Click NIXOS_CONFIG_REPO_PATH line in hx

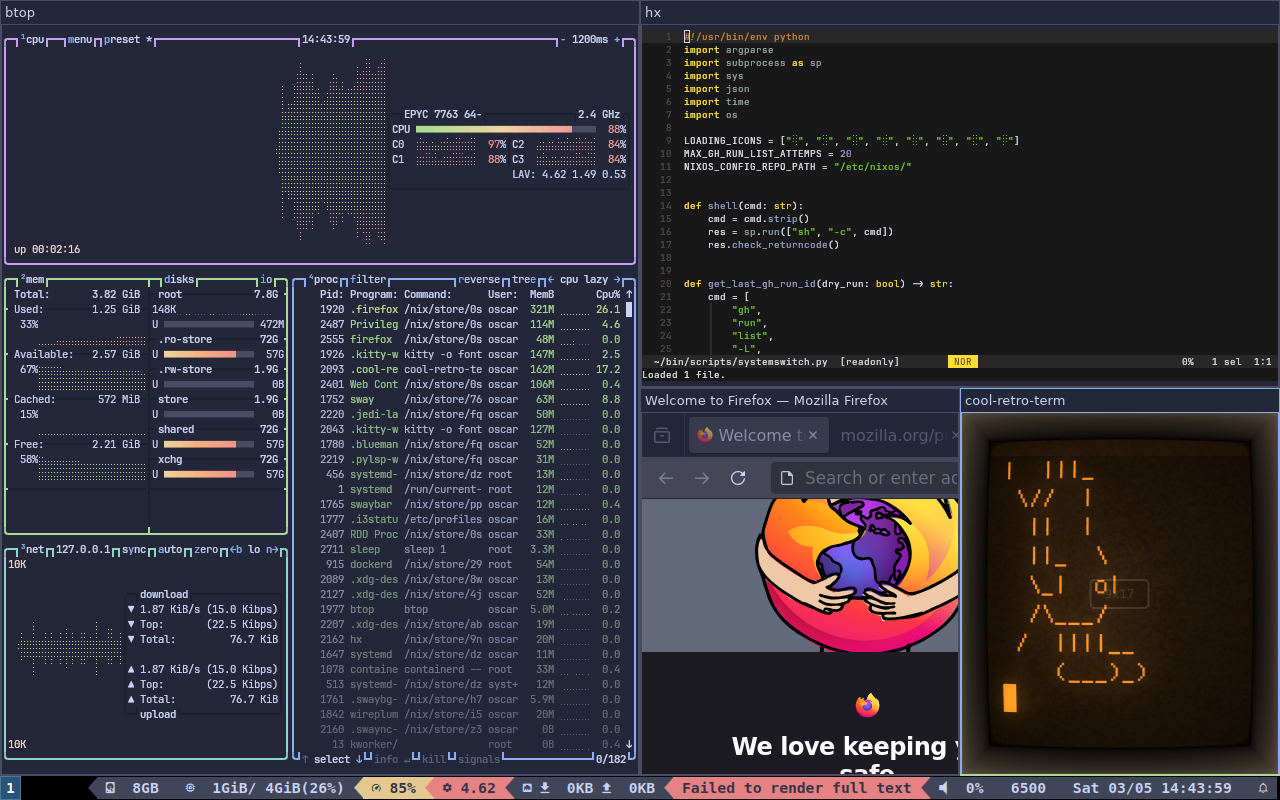coord(798,167)
